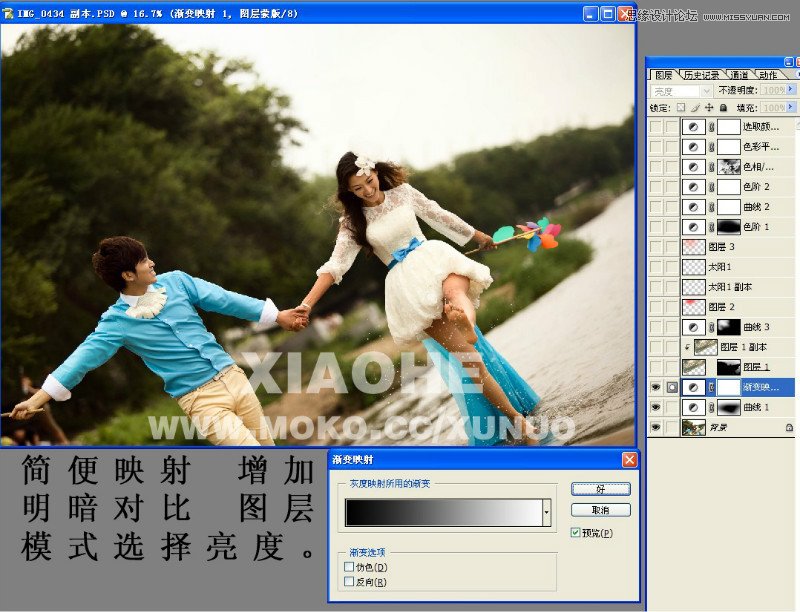800x612 pixels.
Task: Close the 渐变映射 dialog
Action: pyautogui.click(x=630, y=460)
